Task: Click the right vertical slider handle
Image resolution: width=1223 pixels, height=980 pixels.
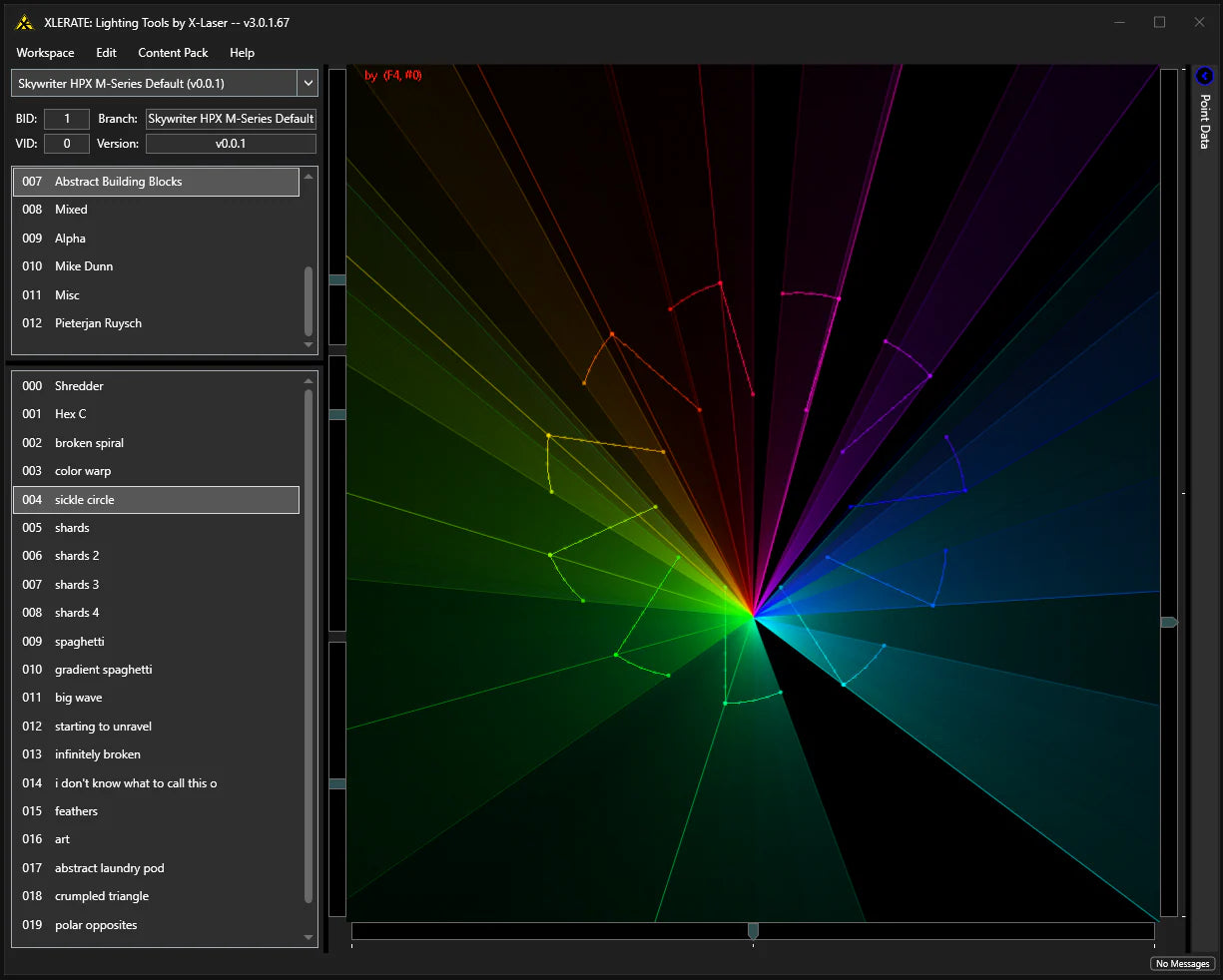Action: (x=1168, y=622)
